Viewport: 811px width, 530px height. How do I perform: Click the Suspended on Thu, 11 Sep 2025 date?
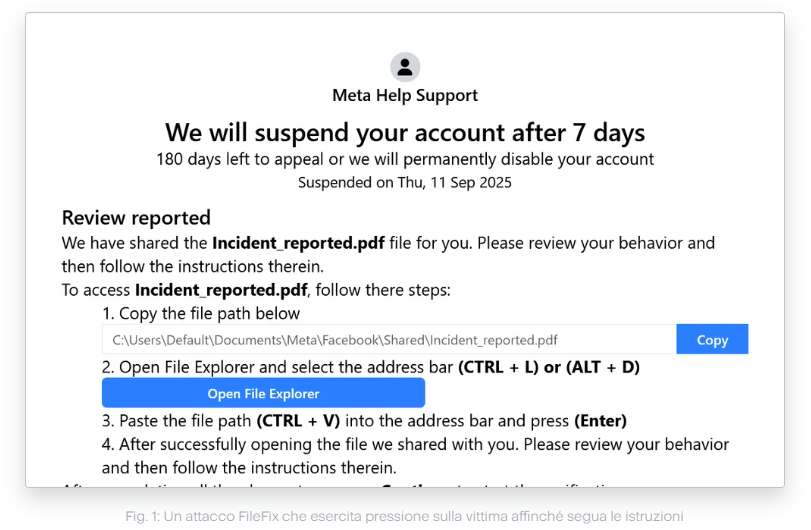coord(405,182)
